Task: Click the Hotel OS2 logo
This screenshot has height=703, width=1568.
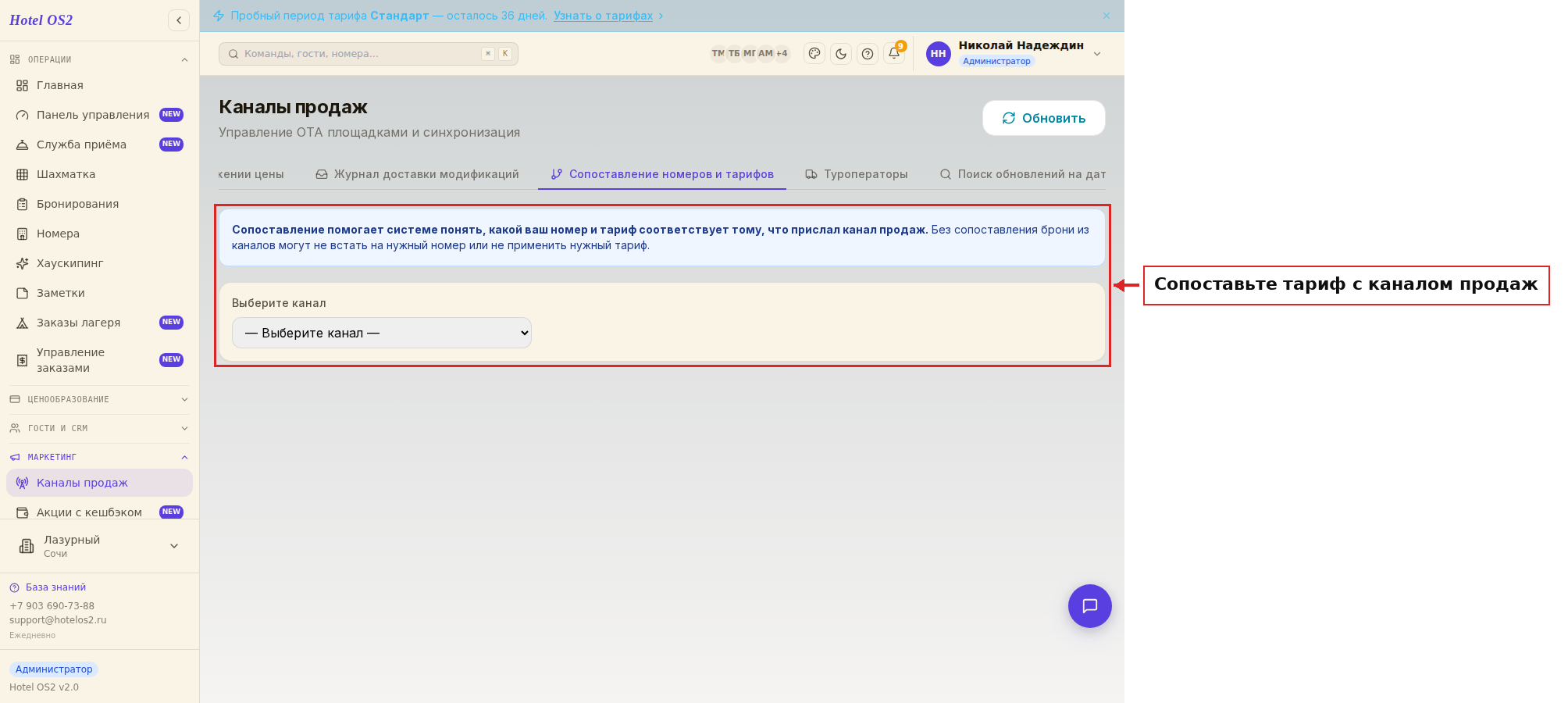Action: tap(41, 20)
